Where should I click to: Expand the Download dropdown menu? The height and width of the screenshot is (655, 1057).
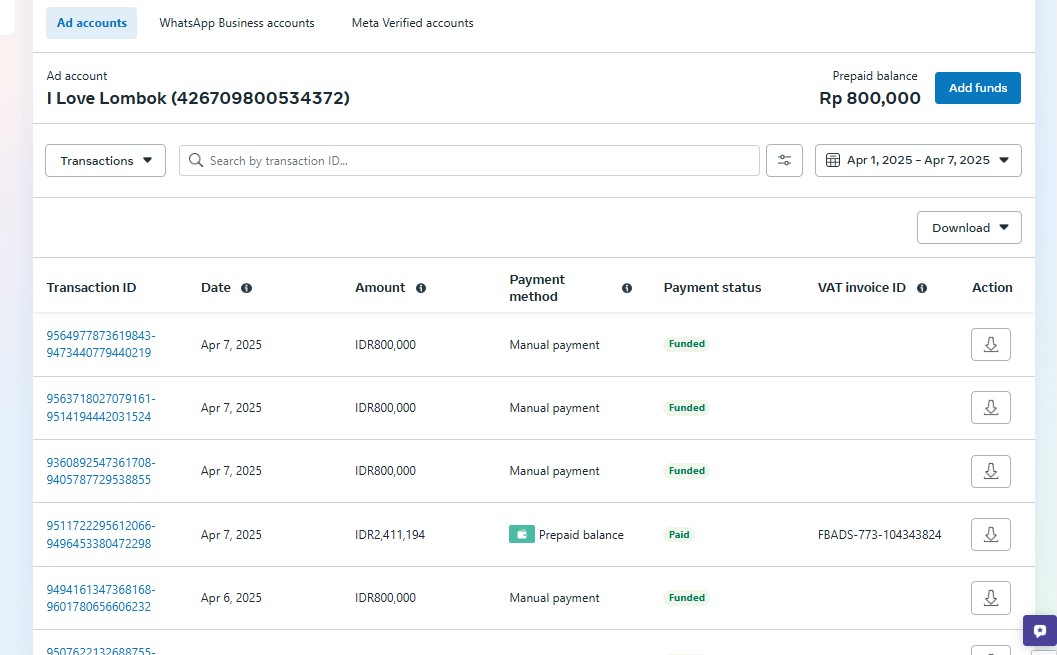pyautogui.click(x=968, y=228)
